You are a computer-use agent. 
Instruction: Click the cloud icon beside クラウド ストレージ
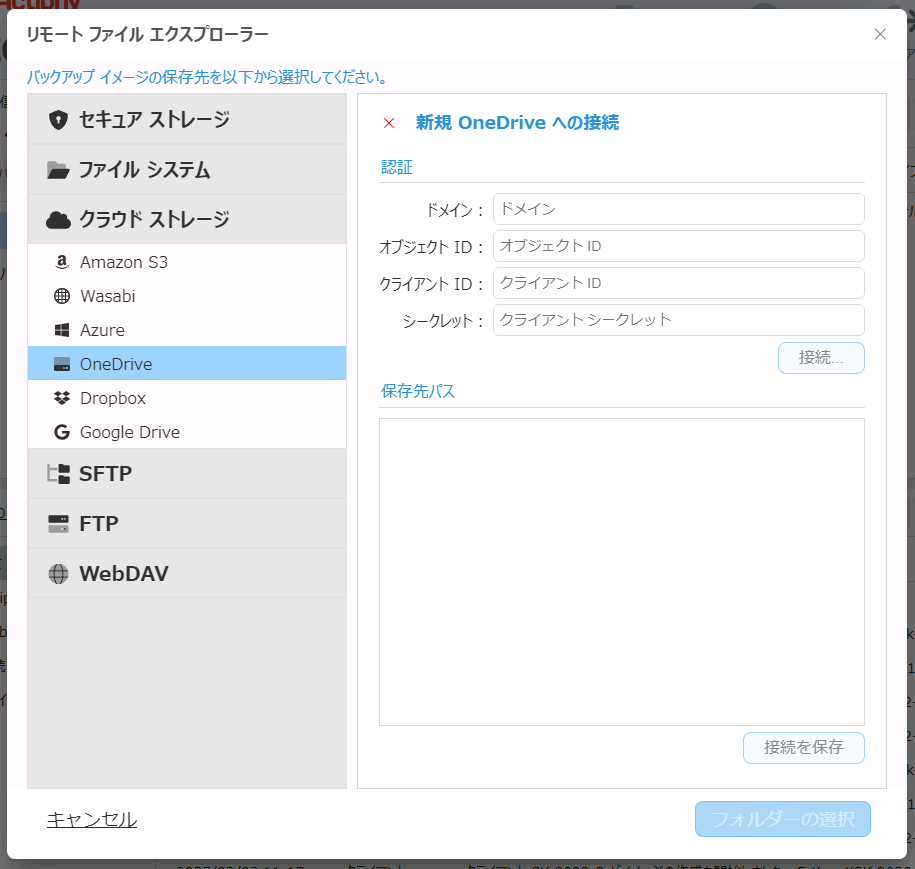(58, 220)
